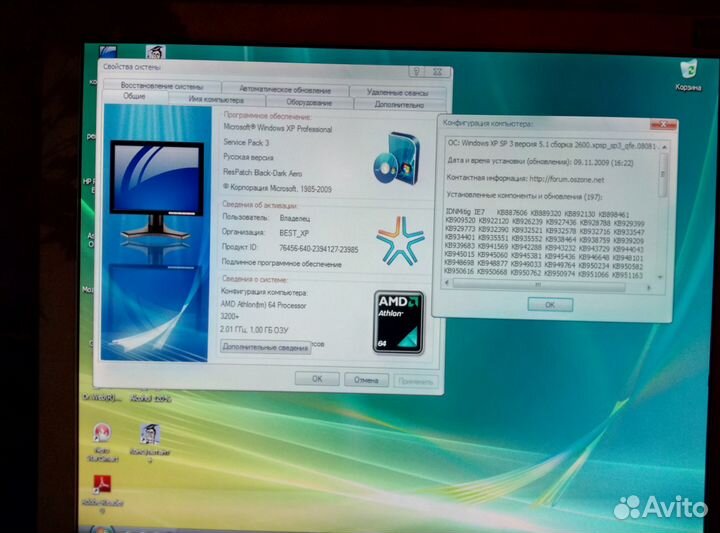The height and width of the screenshot is (533, 720).
Task: Click the 2.01 ГГц, 1.00 ГБ ОЗУ text
Action: [254, 330]
